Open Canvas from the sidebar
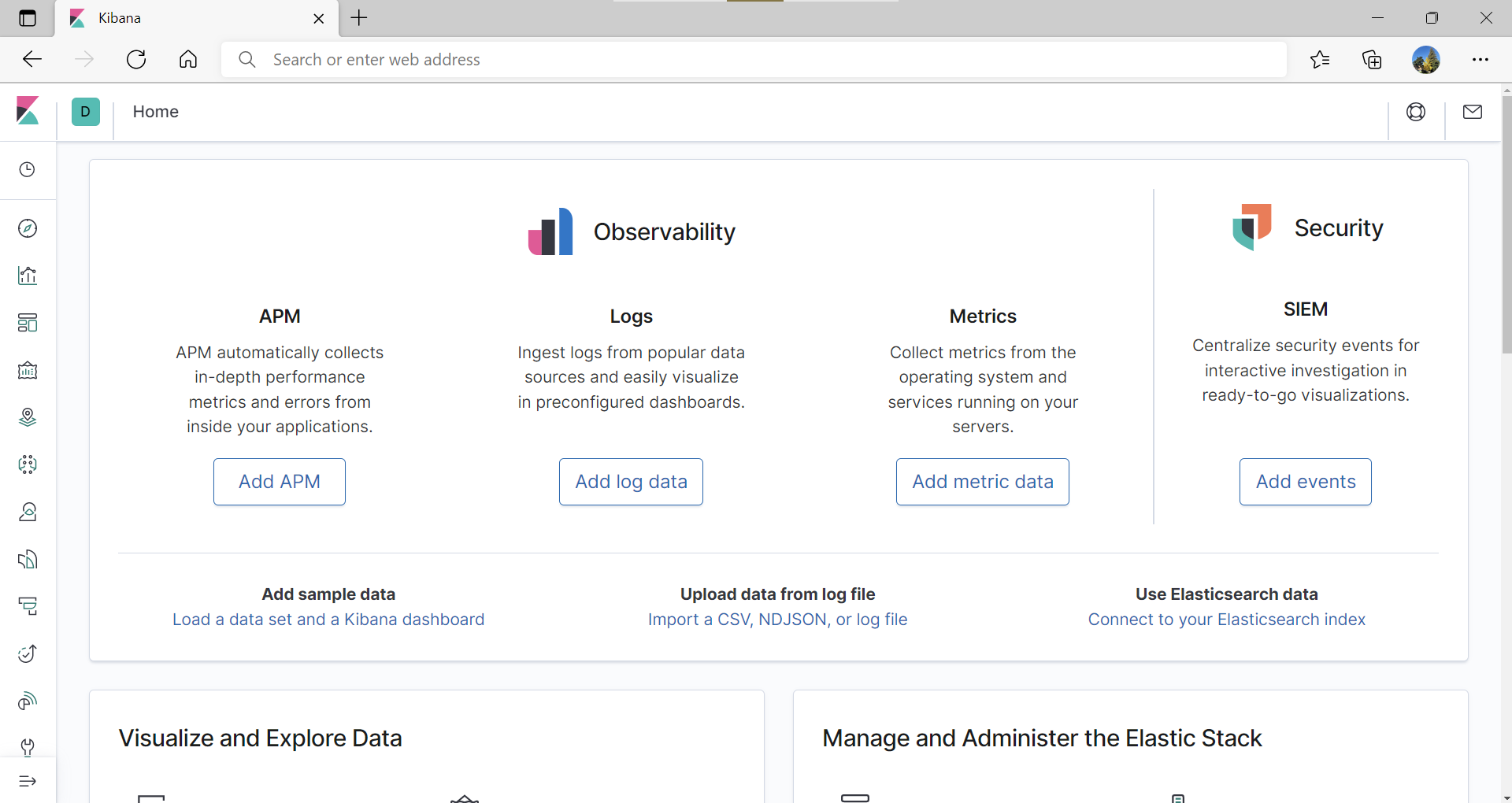1512x803 pixels. pyautogui.click(x=28, y=371)
